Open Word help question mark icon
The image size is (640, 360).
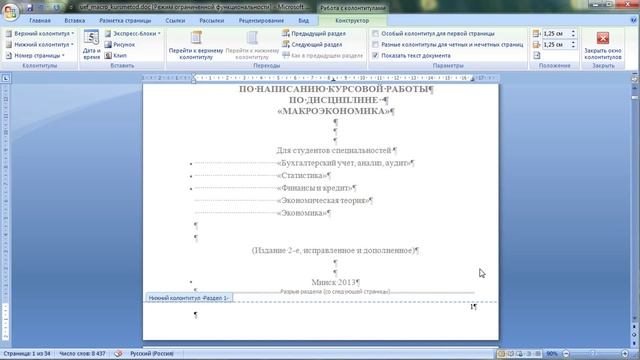pos(633,20)
